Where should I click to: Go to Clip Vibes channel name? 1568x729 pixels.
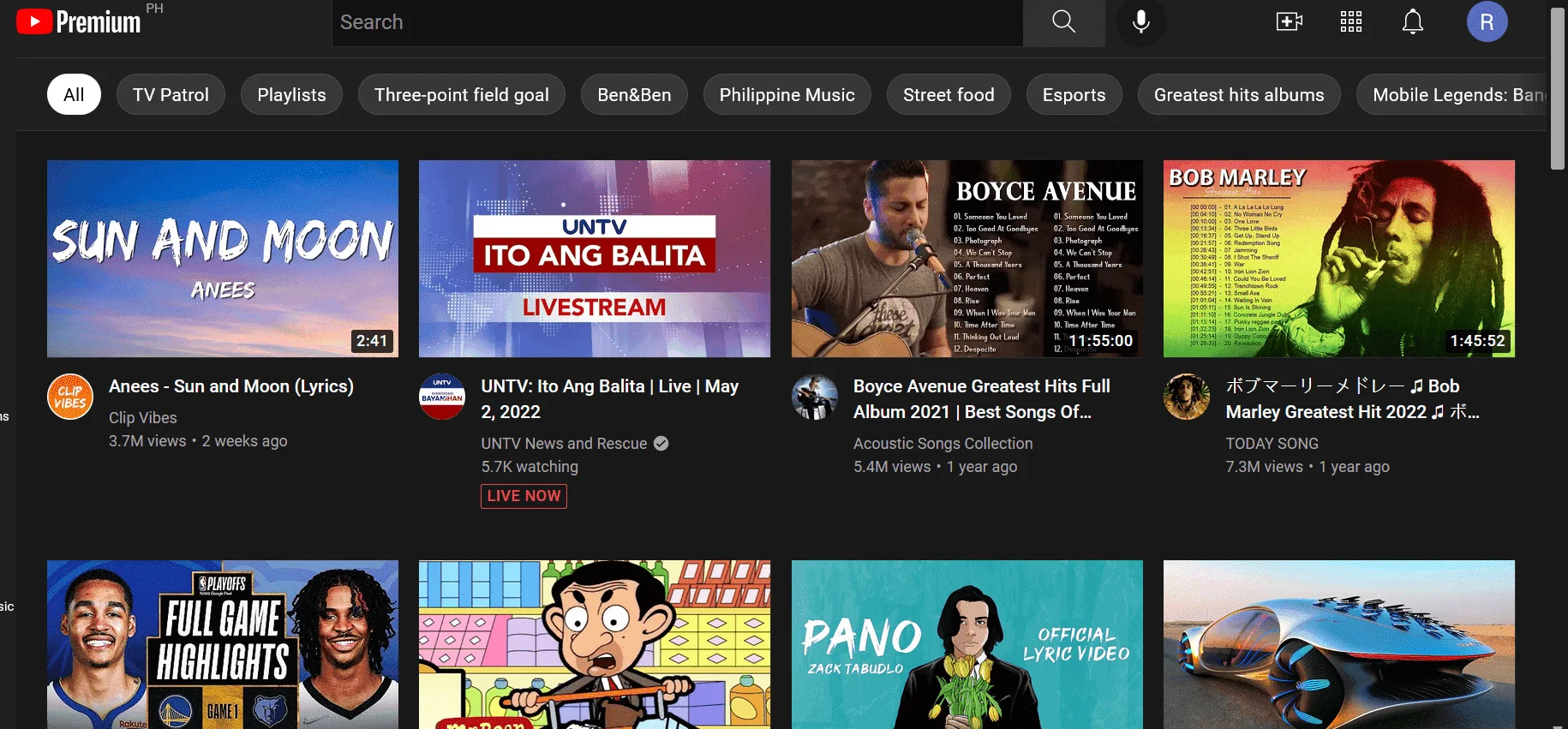click(143, 418)
